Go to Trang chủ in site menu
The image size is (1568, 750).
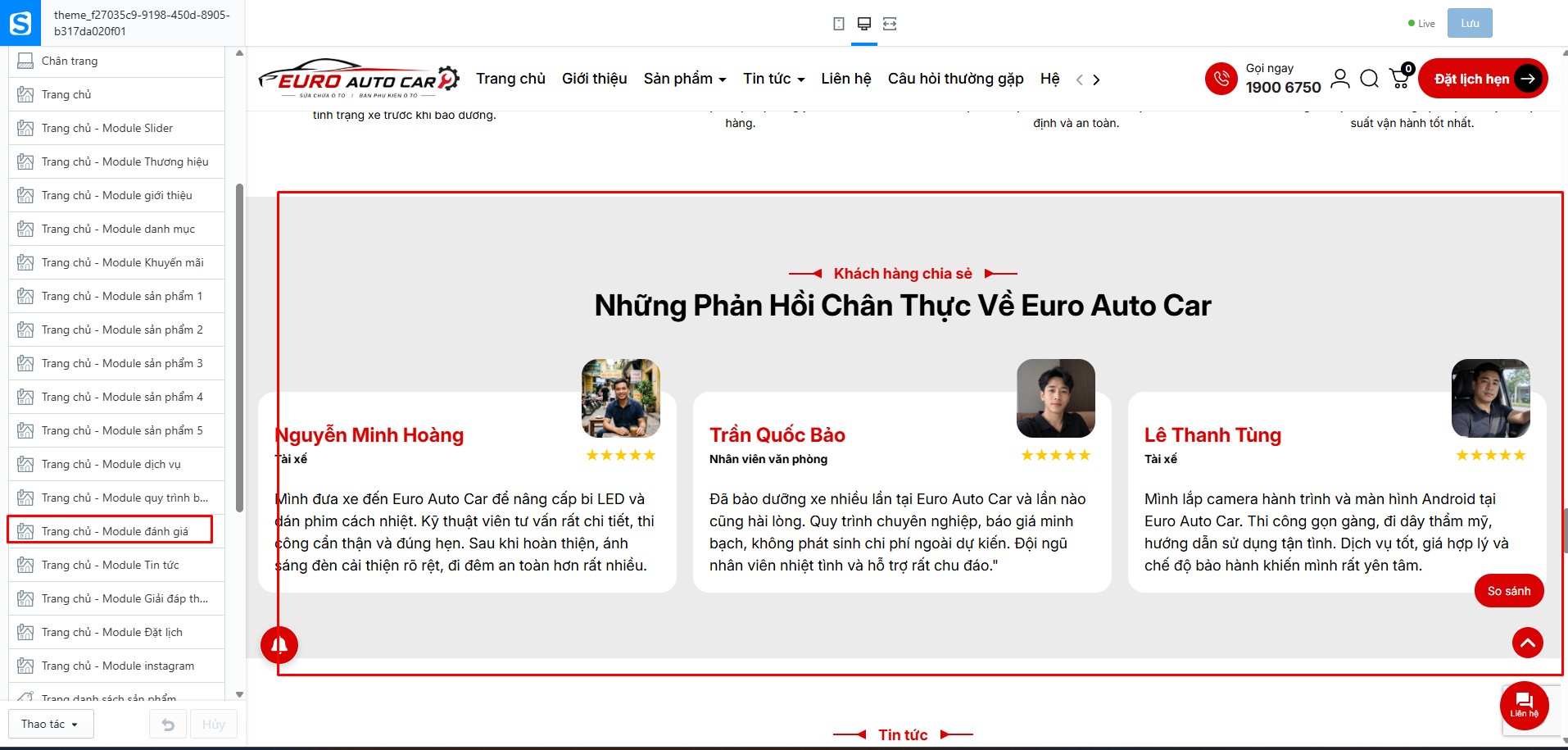pos(511,79)
